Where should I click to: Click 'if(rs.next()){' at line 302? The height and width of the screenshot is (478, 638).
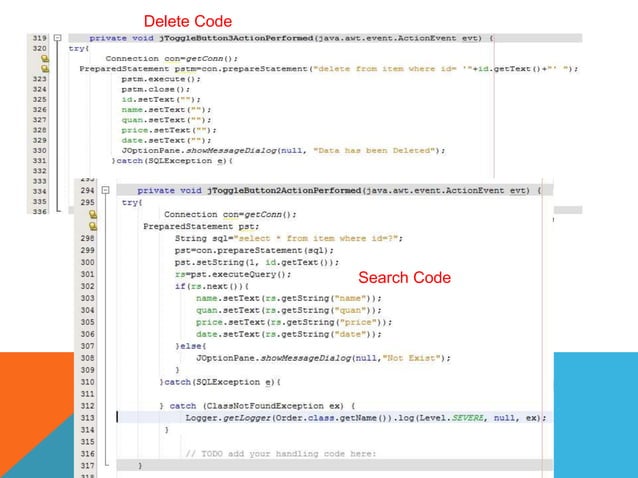(x=212, y=286)
